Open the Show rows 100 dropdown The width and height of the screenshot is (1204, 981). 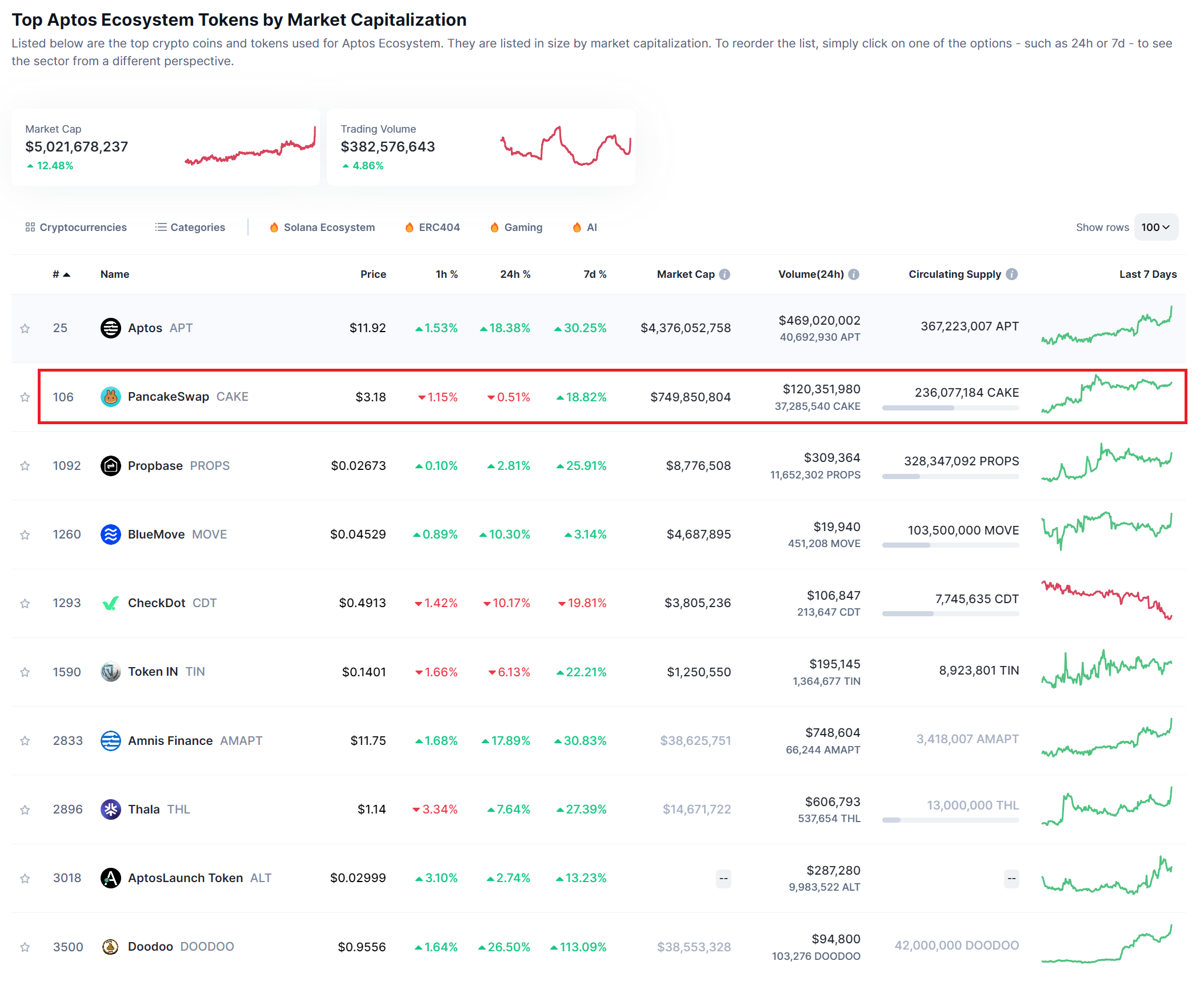pyautogui.click(x=1156, y=228)
